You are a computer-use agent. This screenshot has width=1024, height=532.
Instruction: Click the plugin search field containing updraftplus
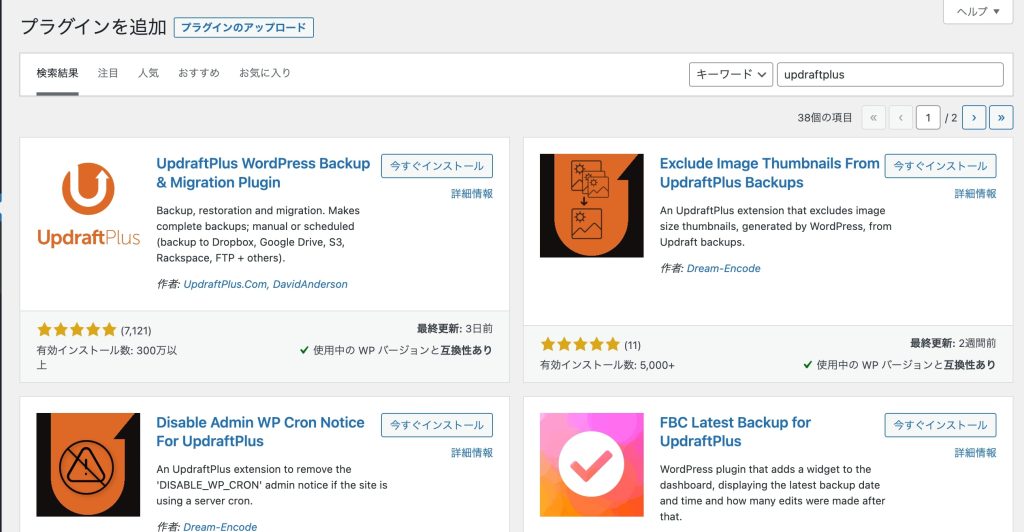[x=890, y=74]
